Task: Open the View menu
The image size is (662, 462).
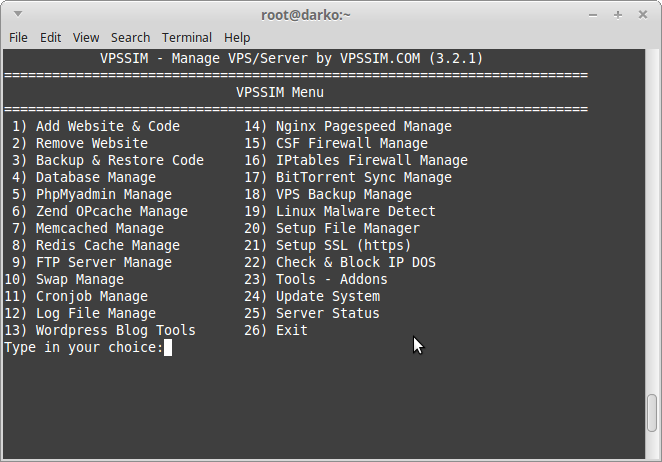Action: point(86,38)
